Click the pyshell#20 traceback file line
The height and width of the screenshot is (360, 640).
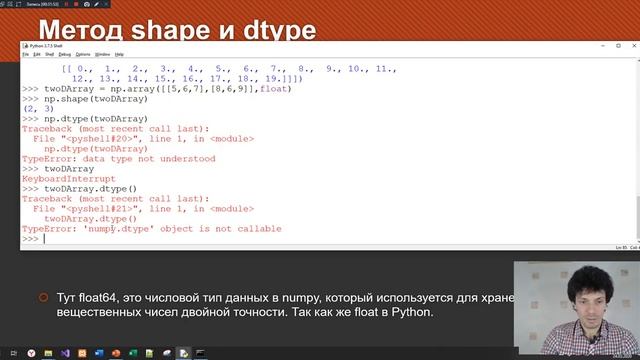pos(143,139)
